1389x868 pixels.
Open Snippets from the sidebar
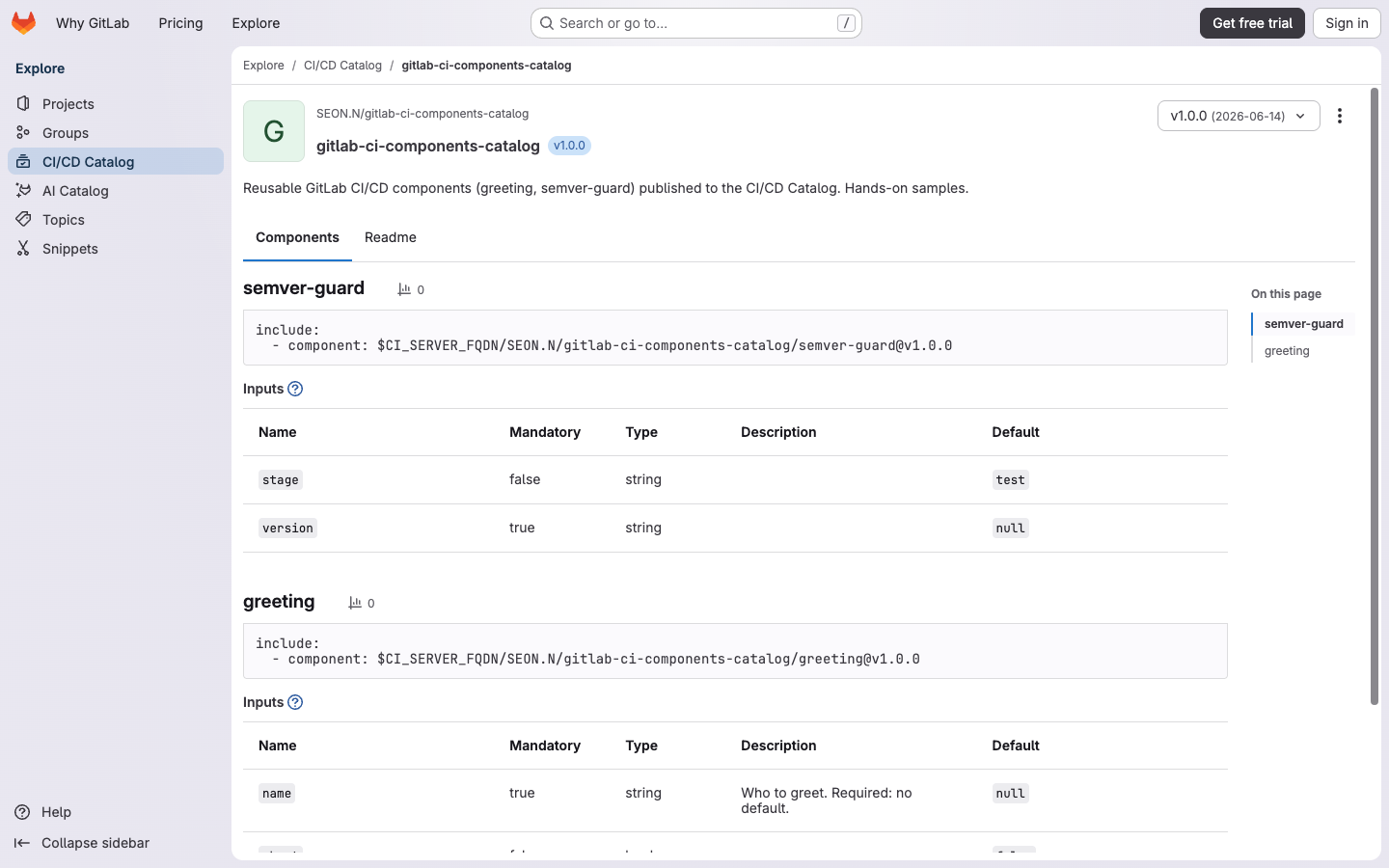click(116, 249)
